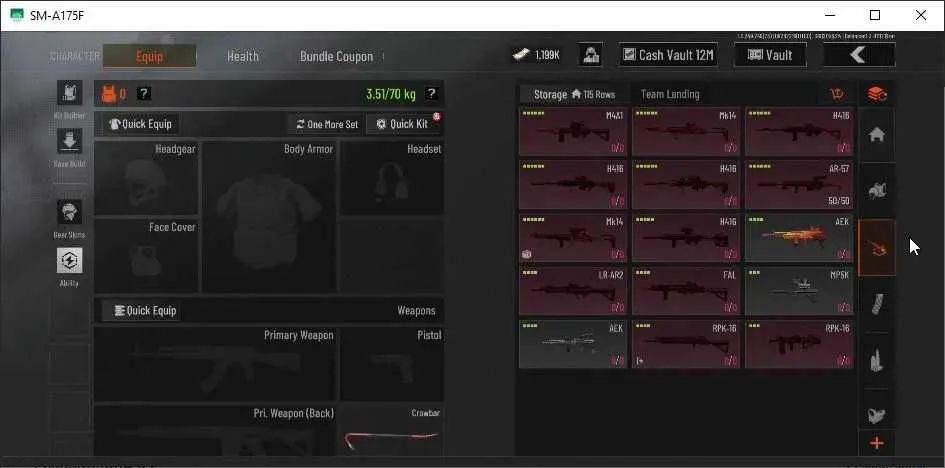The height and width of the screenshot is (468, 945).
Task: Open the character profile icon beside the cash balance
Action: coord(591,55)
